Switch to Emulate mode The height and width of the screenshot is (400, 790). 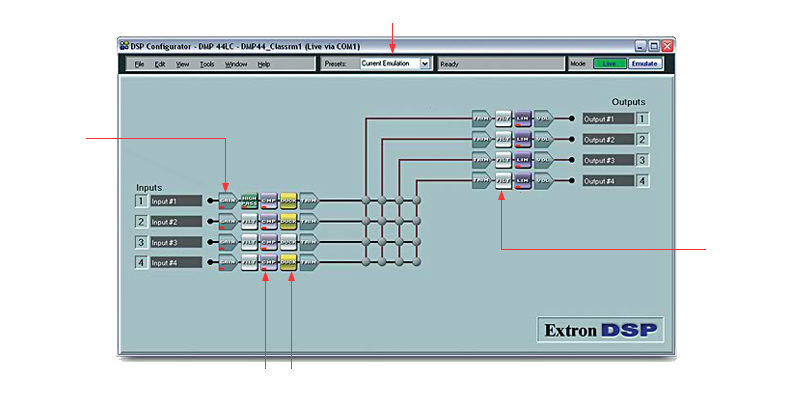645,64
